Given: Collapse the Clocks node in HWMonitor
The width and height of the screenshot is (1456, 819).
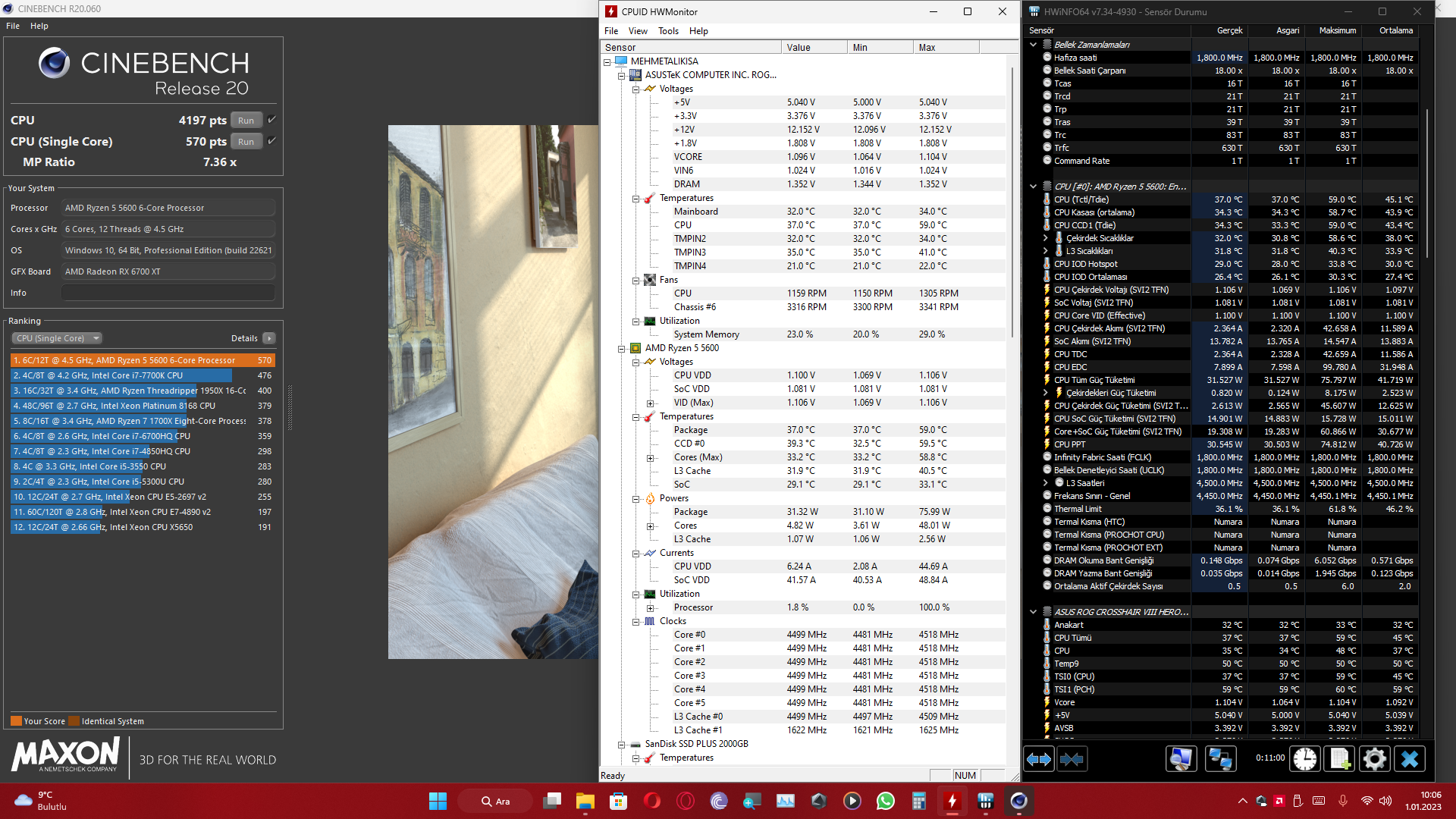Looking at the screenshot, I should [635, 621].
